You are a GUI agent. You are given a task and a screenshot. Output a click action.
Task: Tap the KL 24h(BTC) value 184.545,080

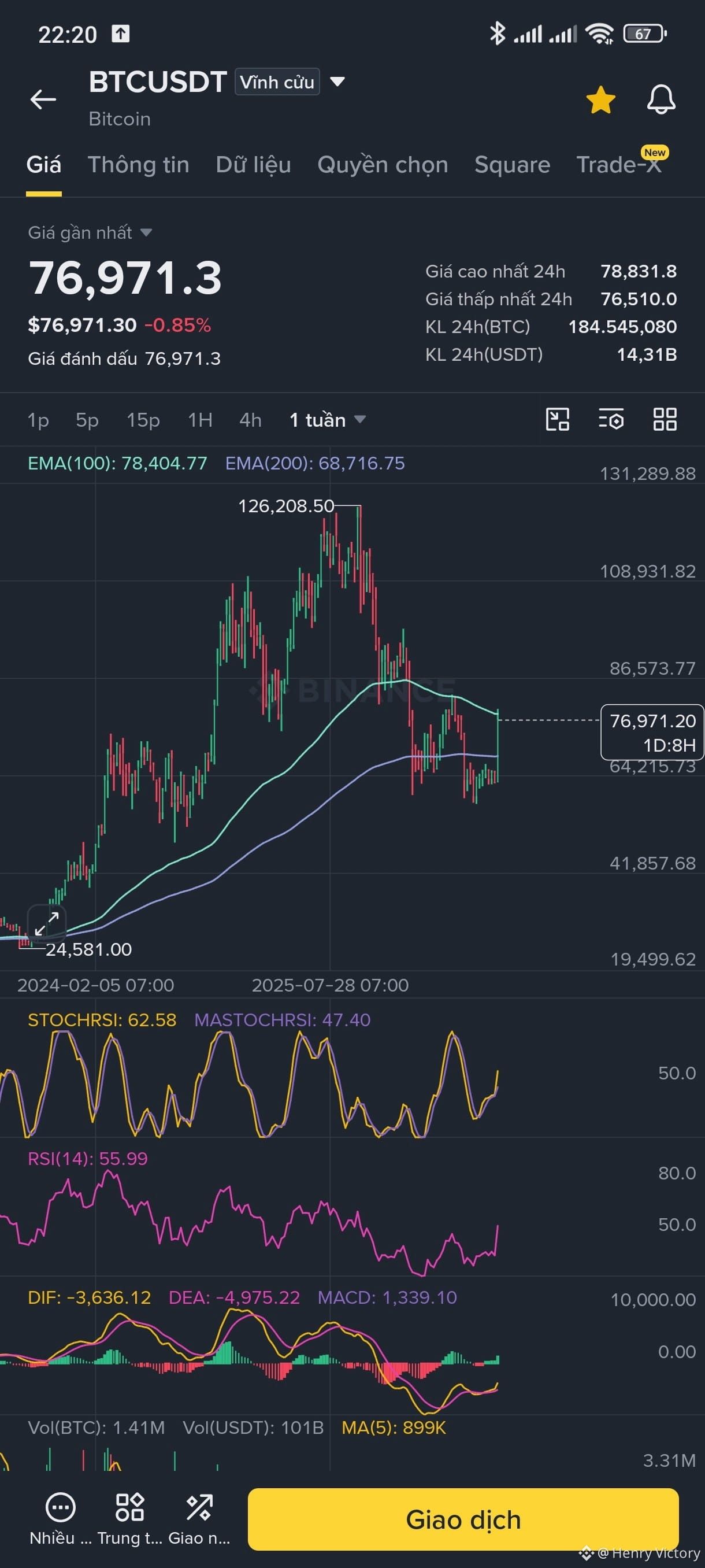pyautogui.click(x=622, y=327)
